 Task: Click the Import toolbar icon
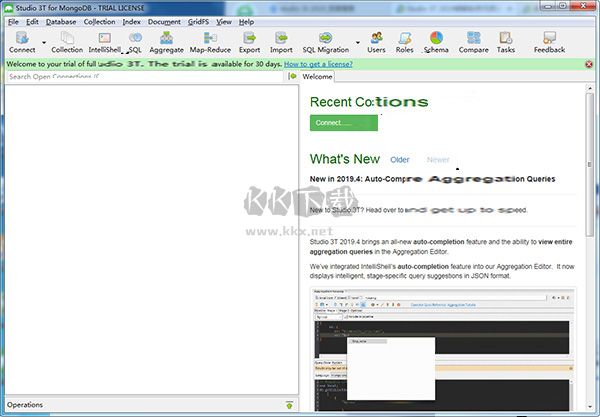click(281, 42)
